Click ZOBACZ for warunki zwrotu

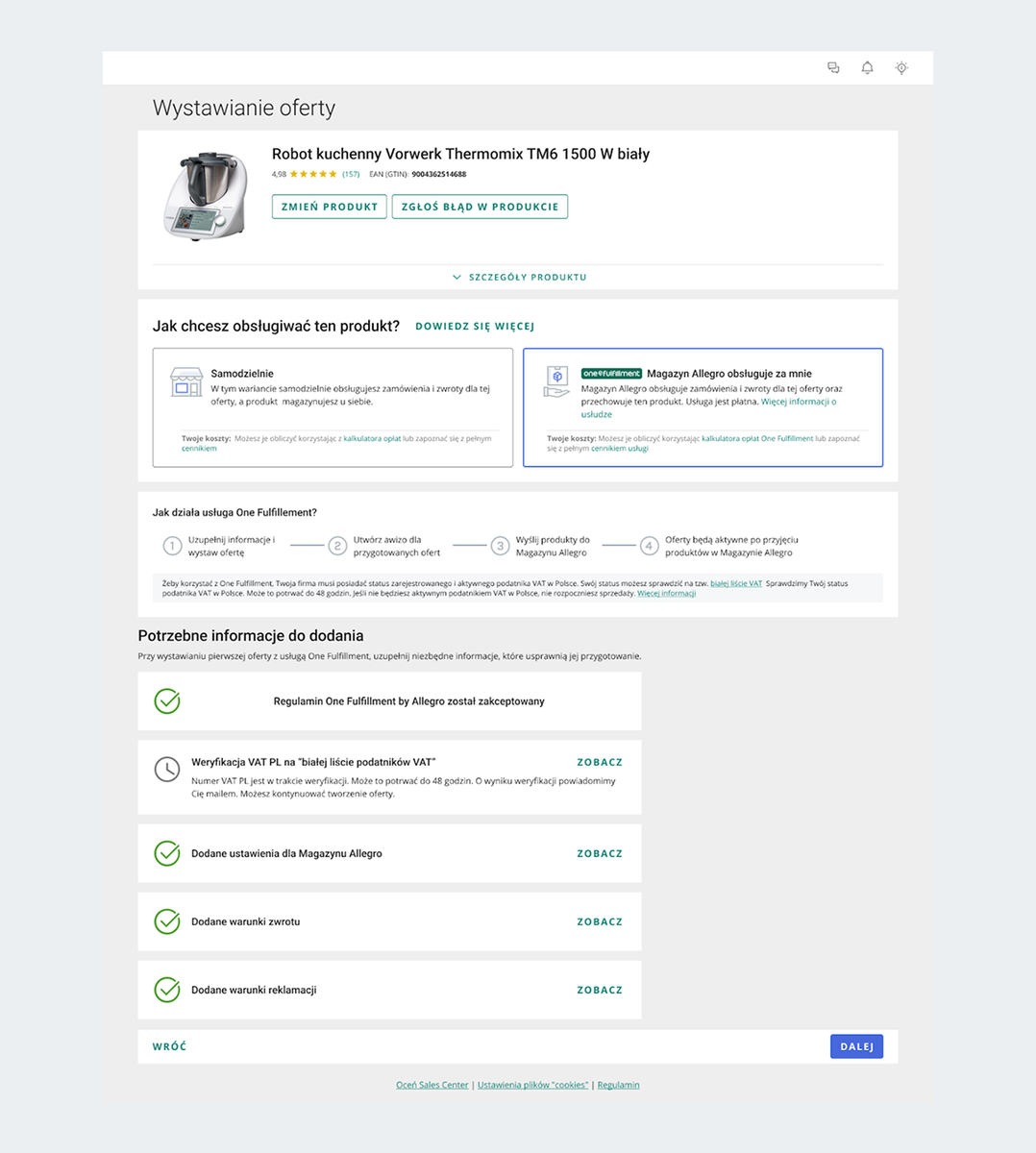click(x=600, y=921)
